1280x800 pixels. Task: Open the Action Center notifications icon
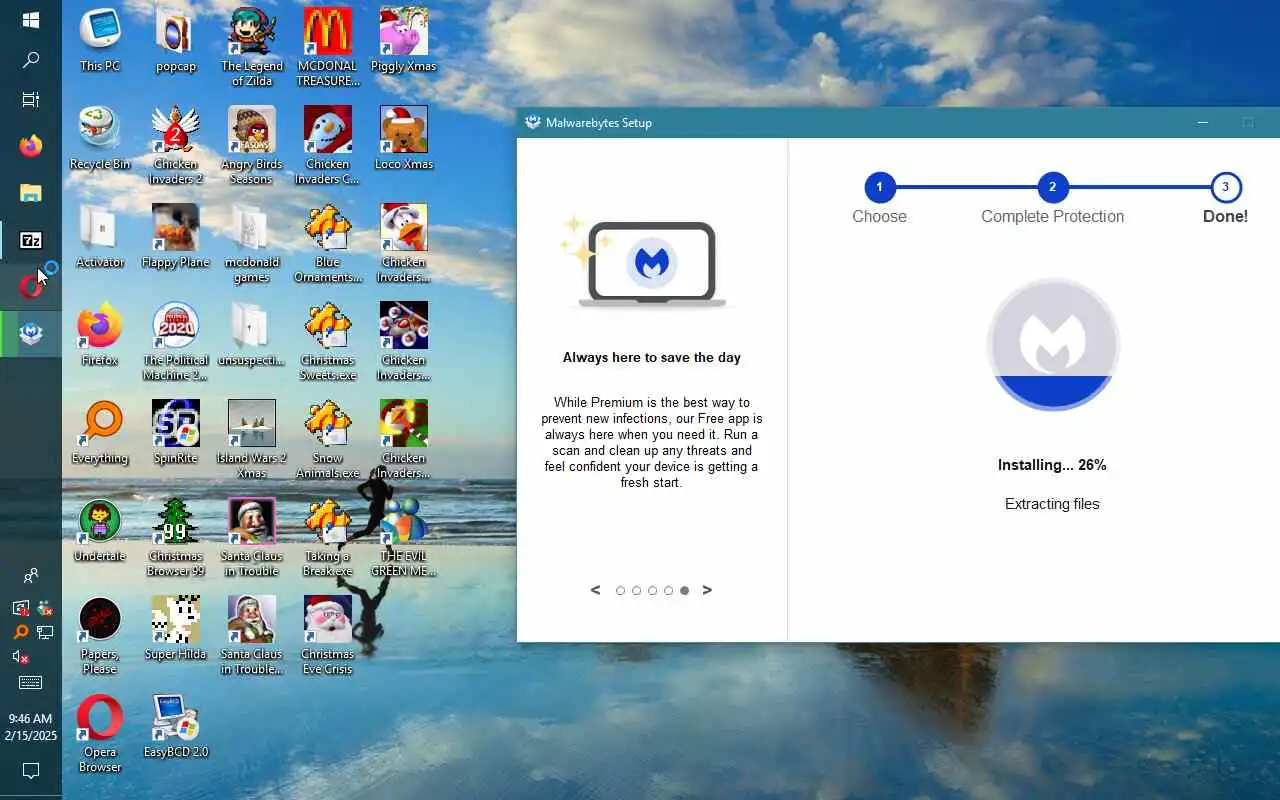[30, 771]
